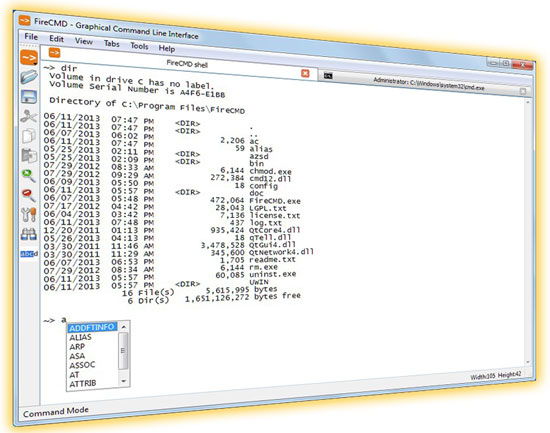Viewport: 550px width, 433px height.
Task: Click the Copy pages icon
Action: pos(29,136)
